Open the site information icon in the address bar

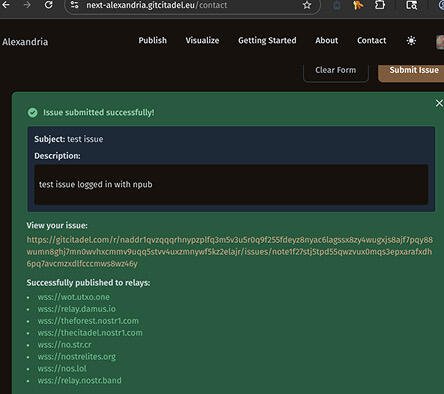(x=75, y=5)
